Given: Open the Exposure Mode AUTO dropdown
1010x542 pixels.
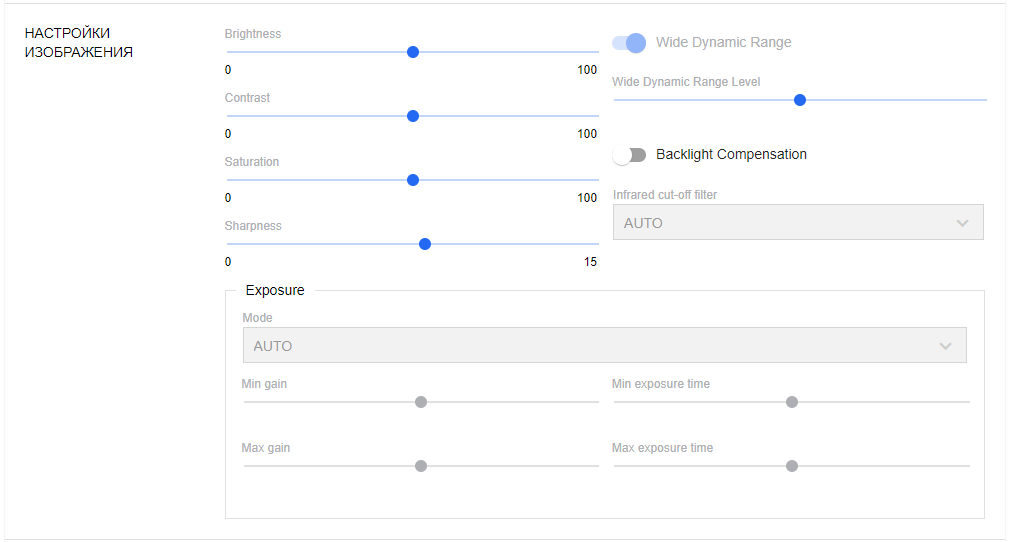Looking at the screenshot, I should click(x=603, y=346).
